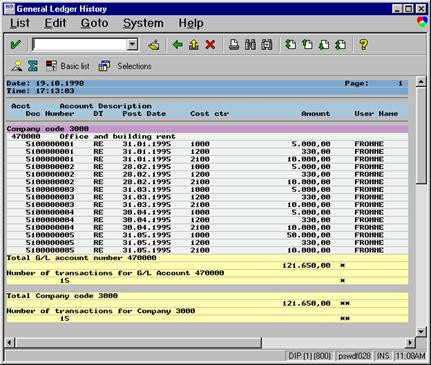431x365 pixels.
Task: Click the green checkmark Enter icon
Action: point(15,44)
